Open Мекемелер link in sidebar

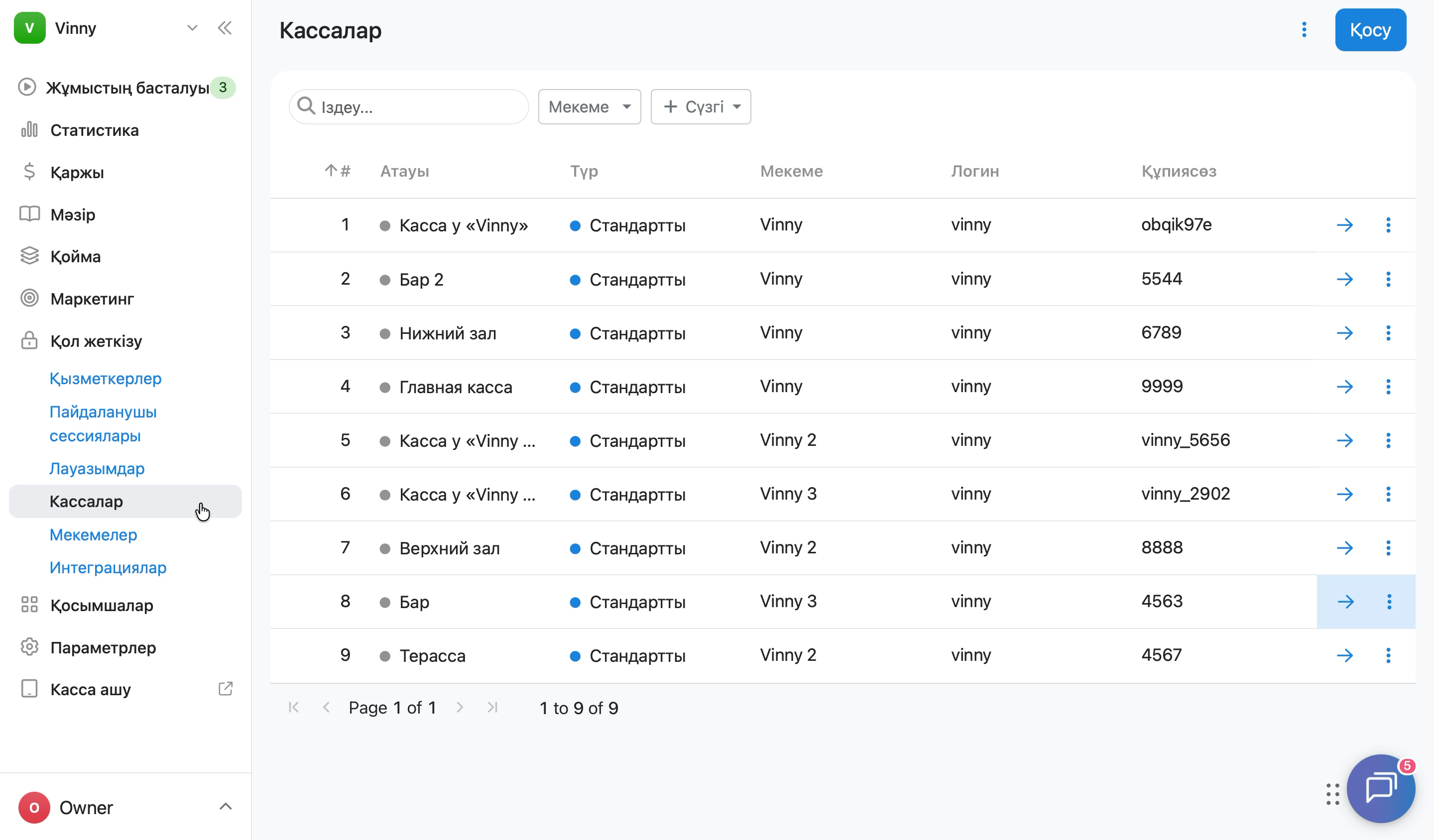pos(93,534)
